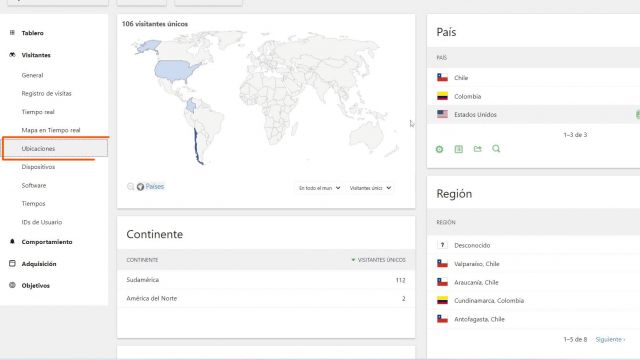Click the flag beside Valparaíso, Chile

point(442,264)
